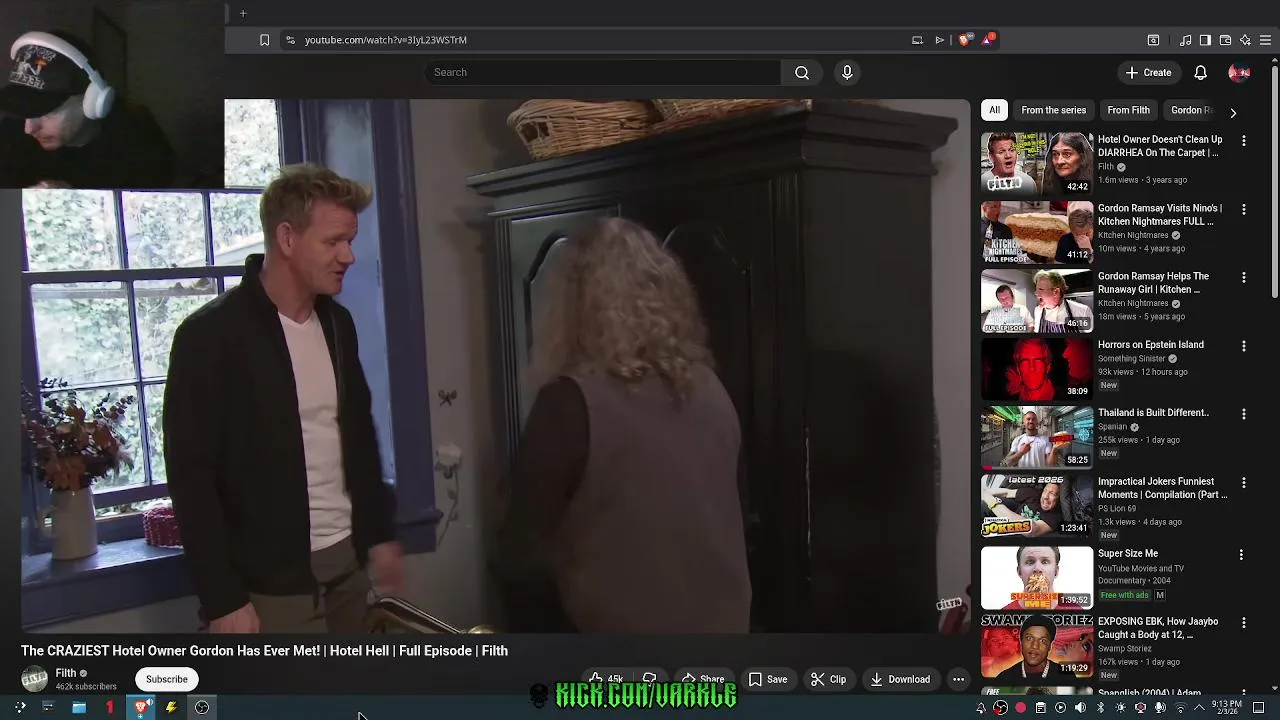Open more options for Super Size Me
This screenshot has height=720, width=1280.
tap(1241, 555)
